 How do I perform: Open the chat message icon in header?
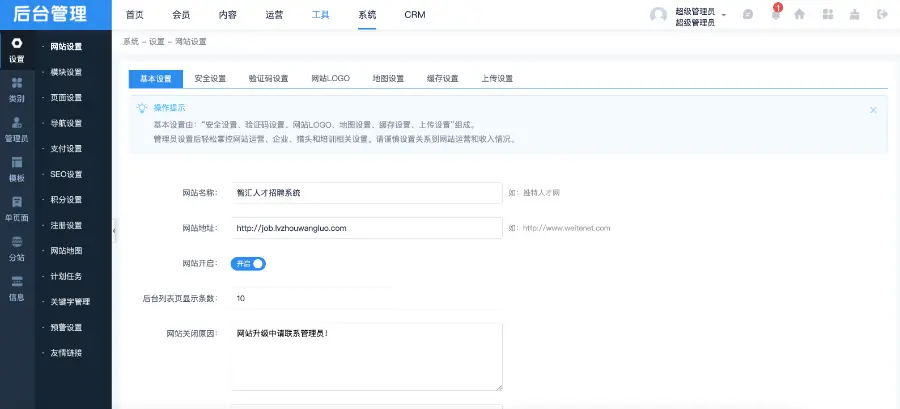pos(748,15)
